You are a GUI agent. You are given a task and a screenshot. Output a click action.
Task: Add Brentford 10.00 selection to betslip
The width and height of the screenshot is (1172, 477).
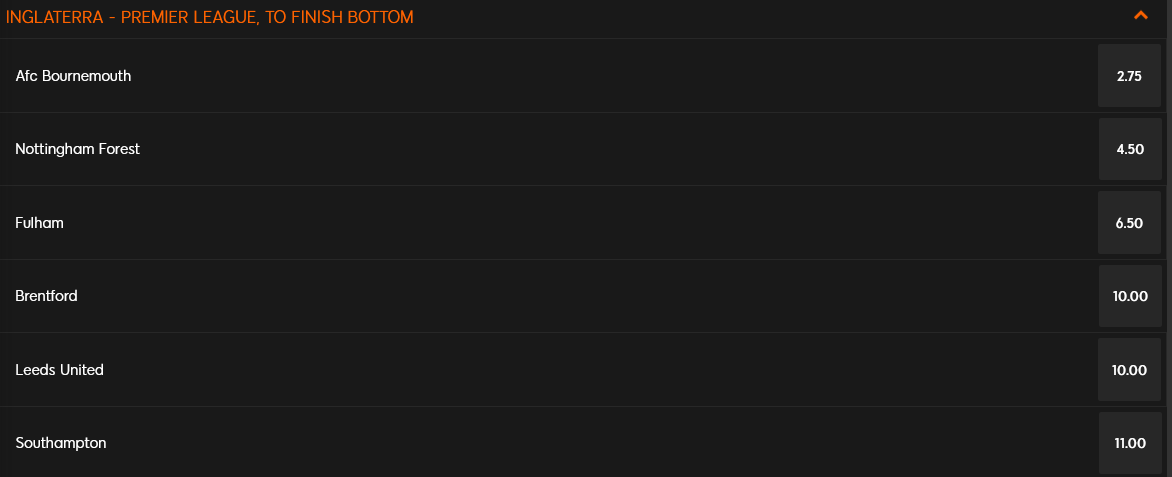1129,296
